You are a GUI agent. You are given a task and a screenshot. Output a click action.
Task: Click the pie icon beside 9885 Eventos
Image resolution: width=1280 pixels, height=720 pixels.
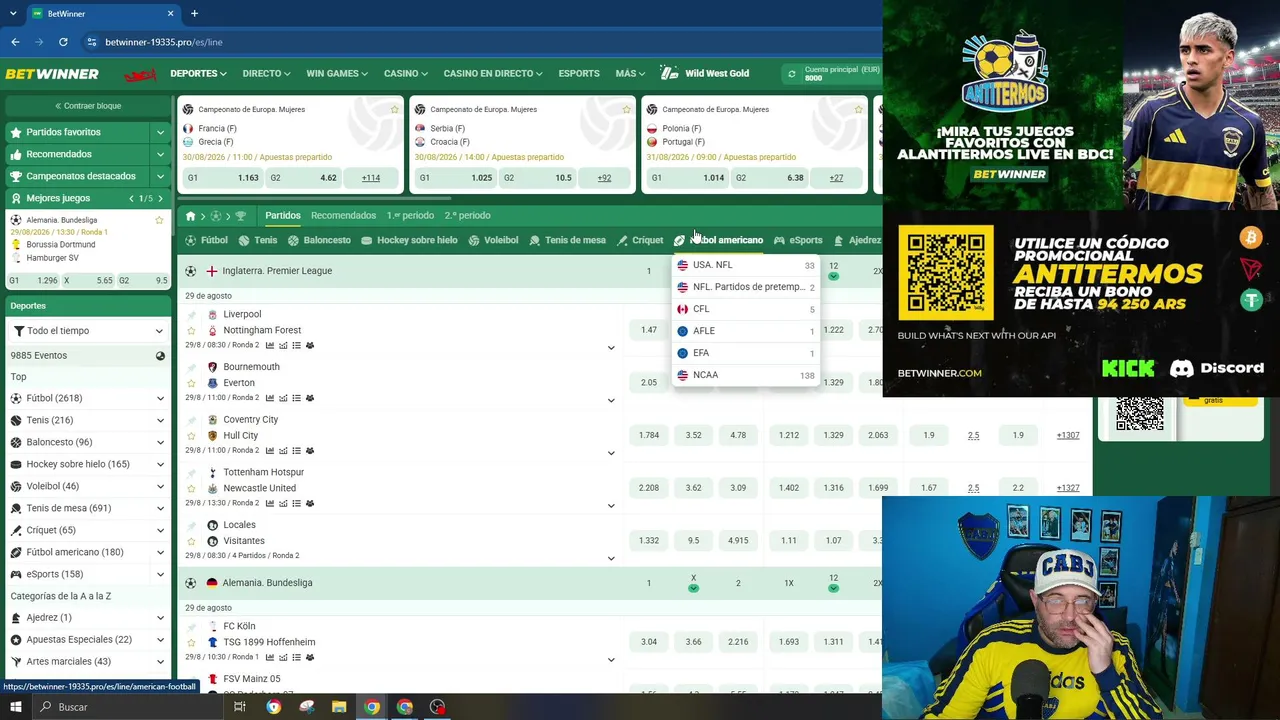coord(160,356)
